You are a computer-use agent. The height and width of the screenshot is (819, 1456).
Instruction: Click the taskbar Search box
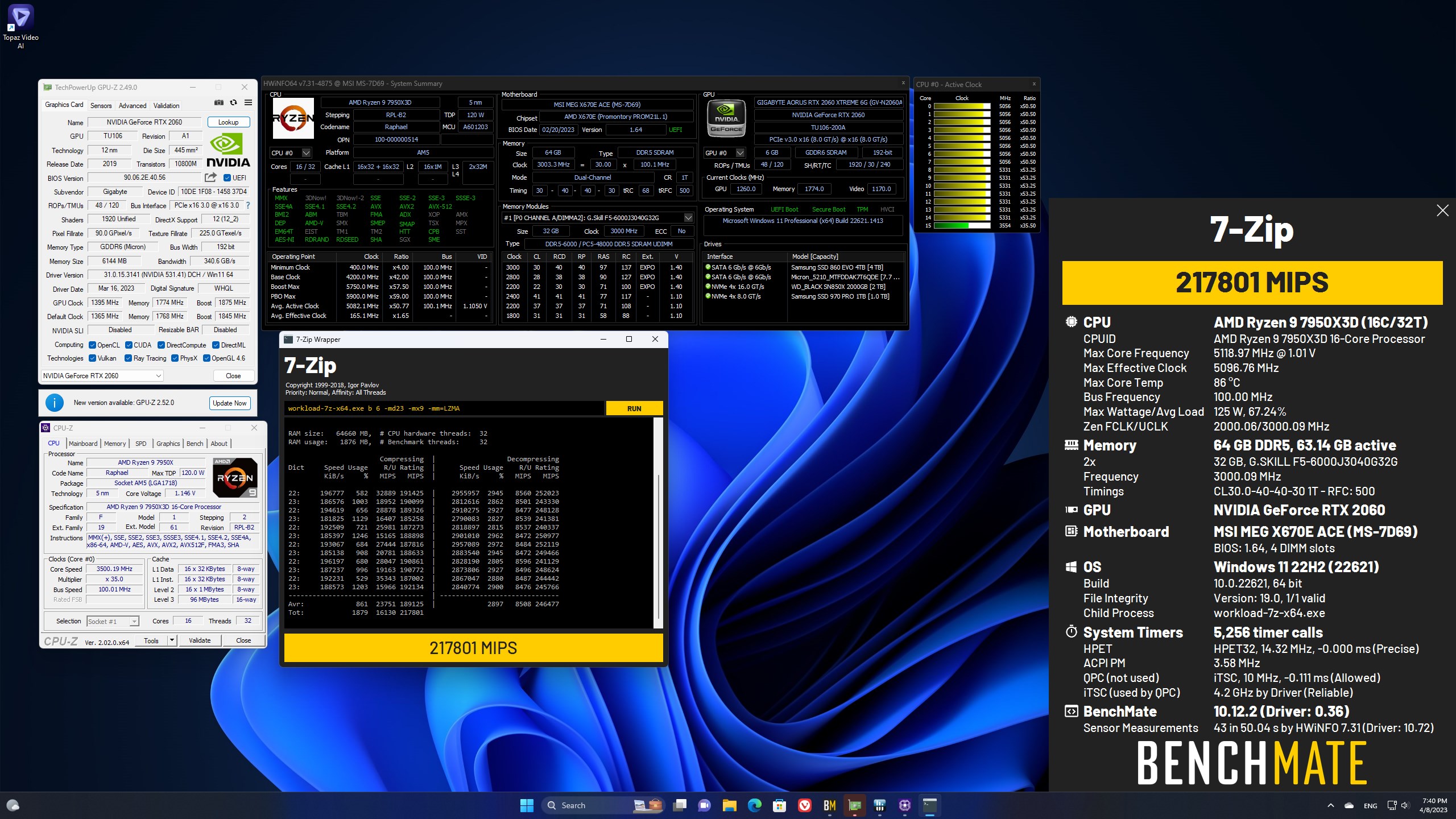603,805
